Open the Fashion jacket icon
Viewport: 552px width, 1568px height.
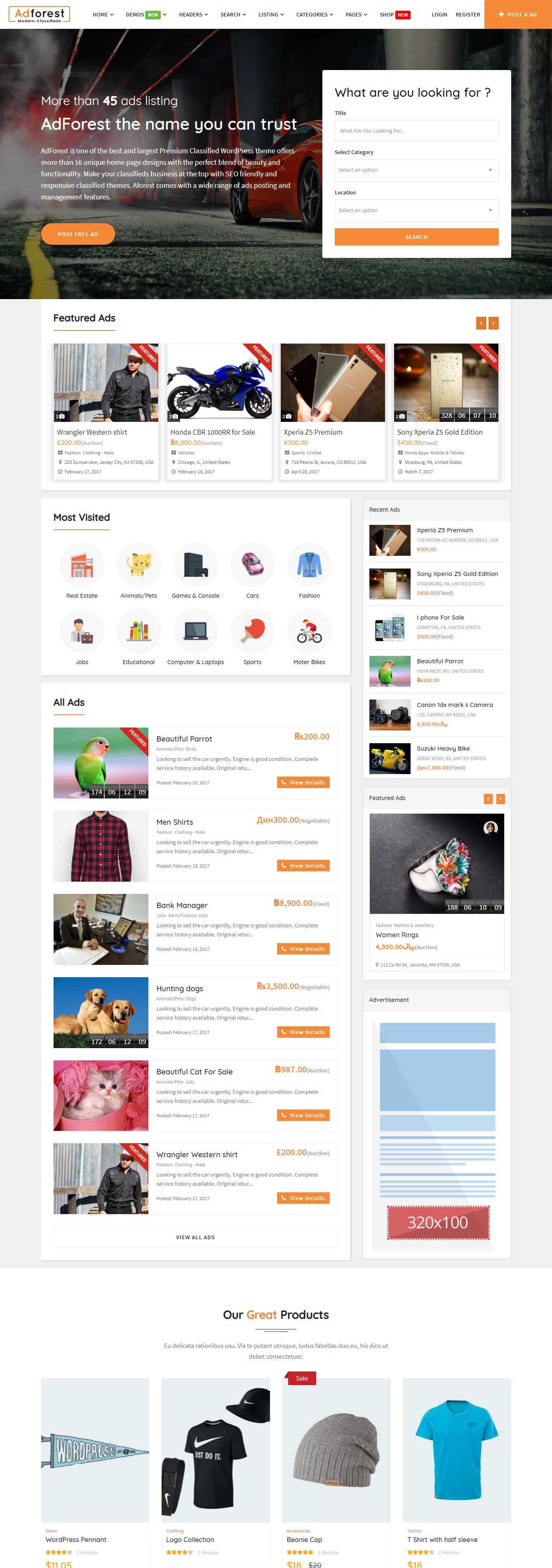(x=310, y=564)
